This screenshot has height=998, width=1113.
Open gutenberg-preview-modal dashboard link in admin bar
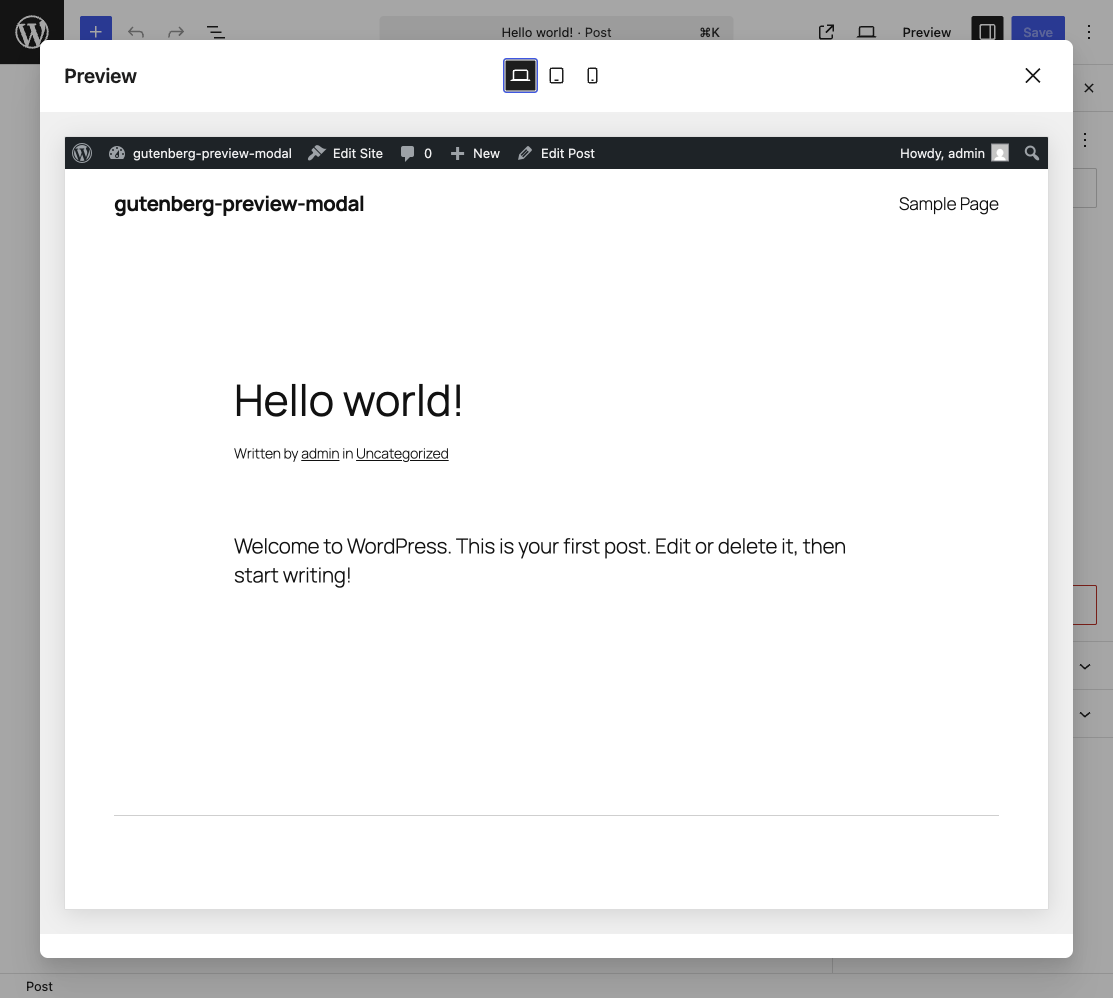[200, 153]
